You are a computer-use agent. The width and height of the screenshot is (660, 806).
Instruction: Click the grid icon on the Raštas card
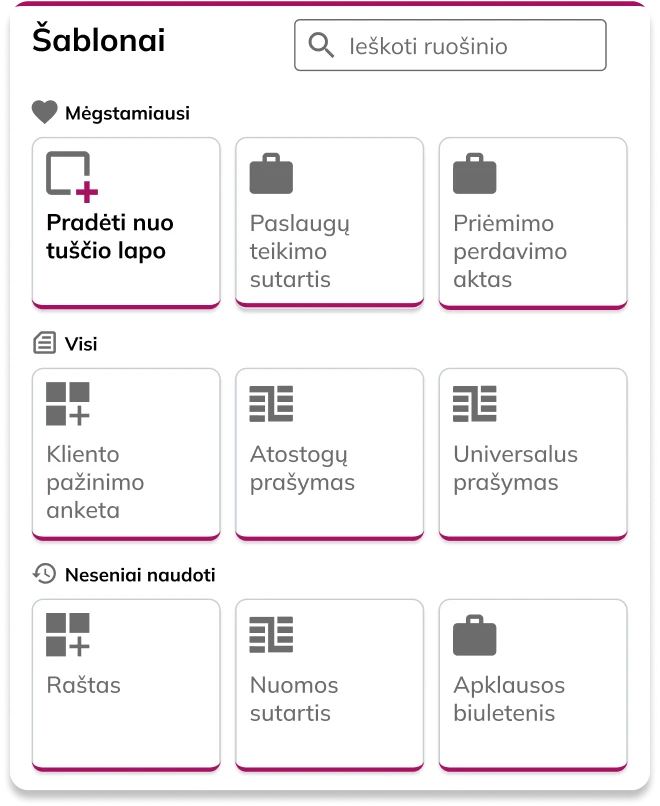66,635
